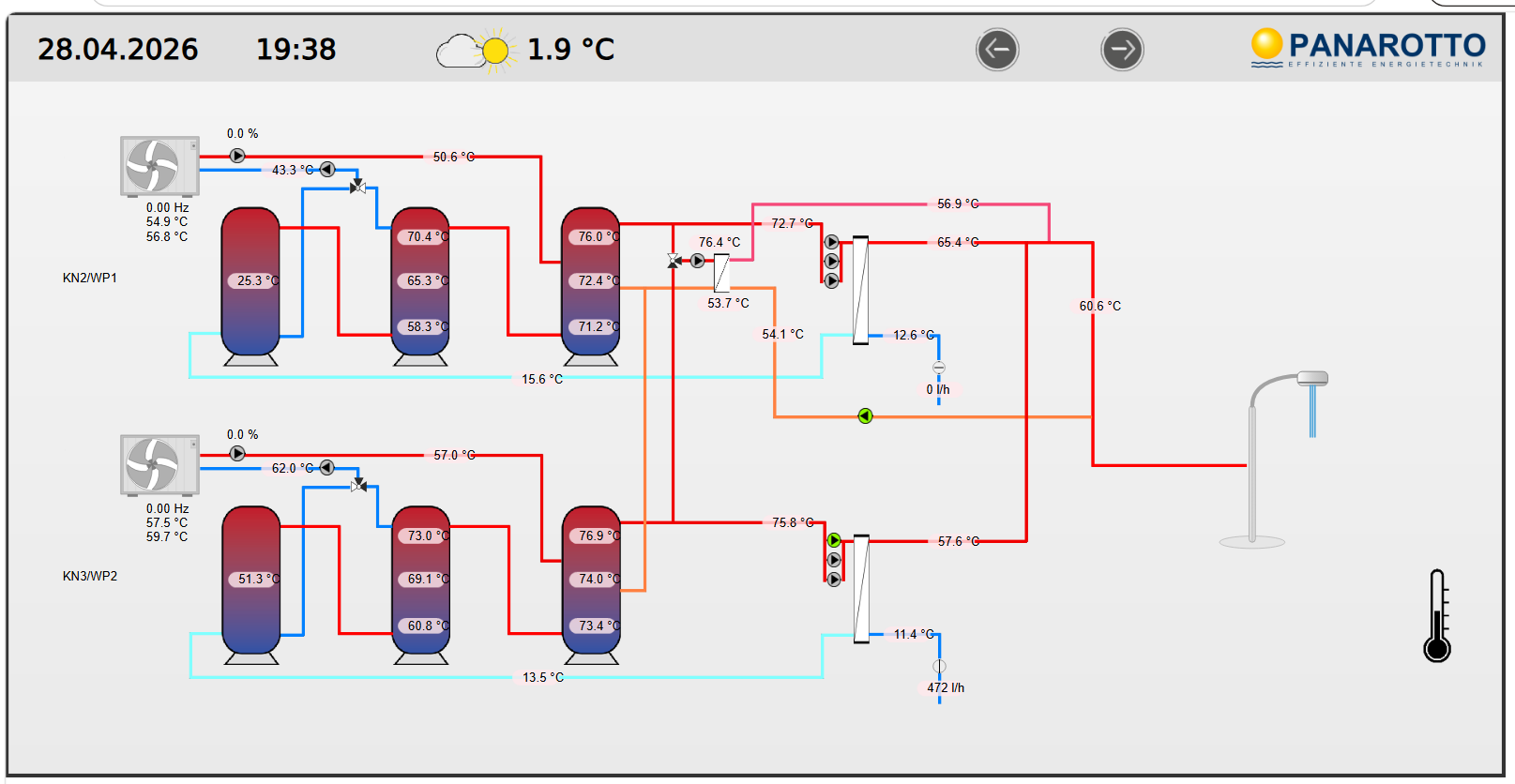
Task: Click the small heat exchanger above 53.7 °C
Action: click(722, 273)
